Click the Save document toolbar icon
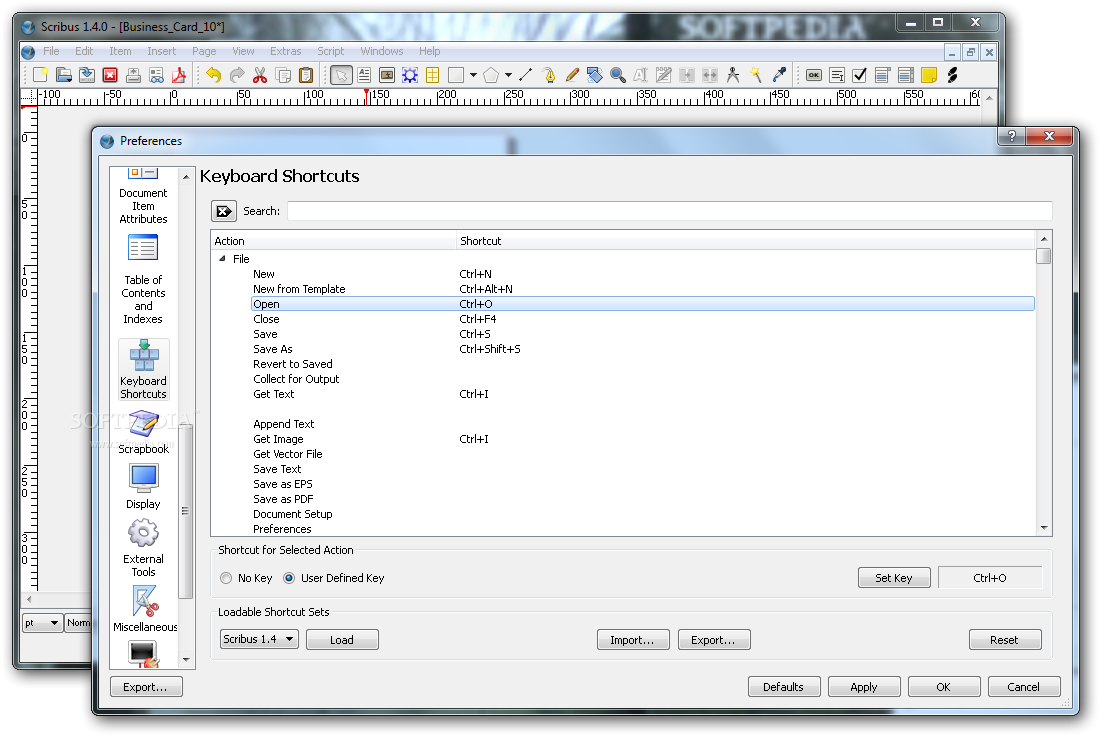Image resolution: width=1100 pixels, height=736 pixels. [x=87, y=74]
